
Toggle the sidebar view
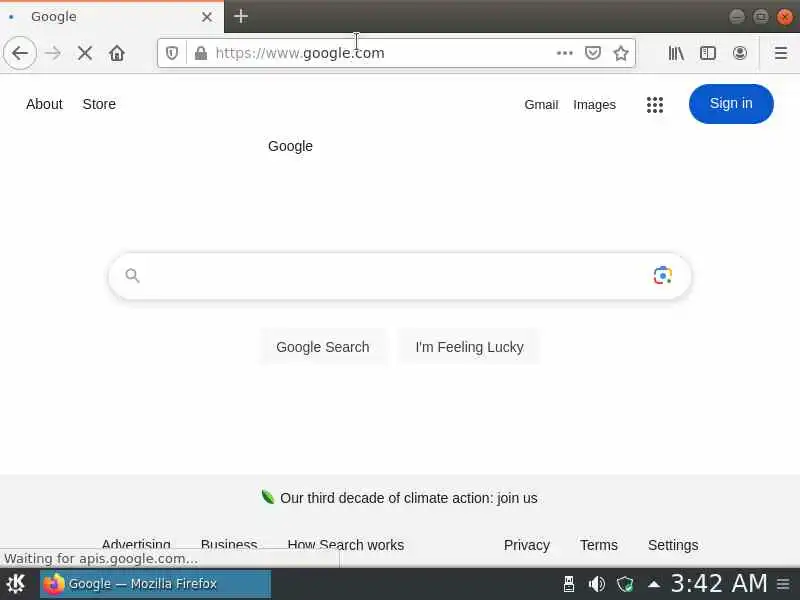point(708,53)
